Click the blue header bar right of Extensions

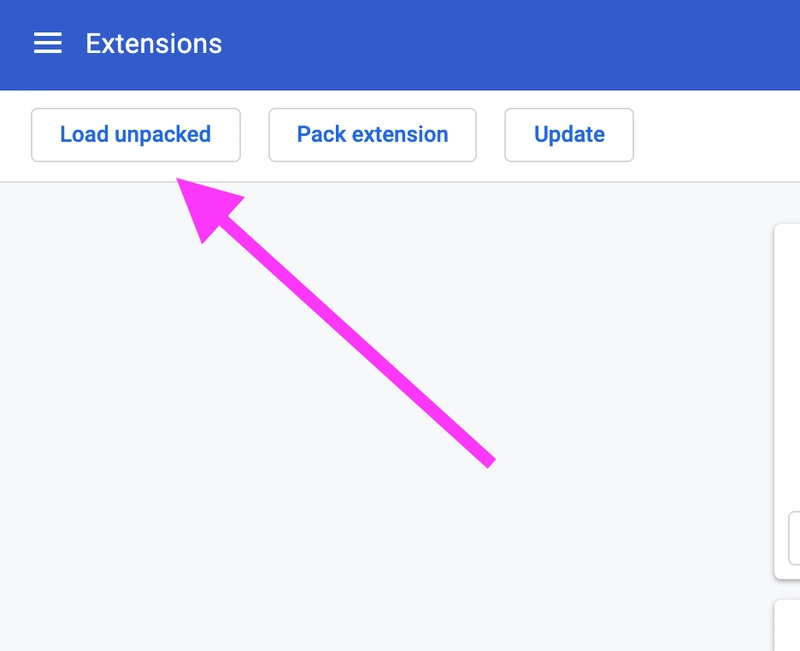point(510,44)
